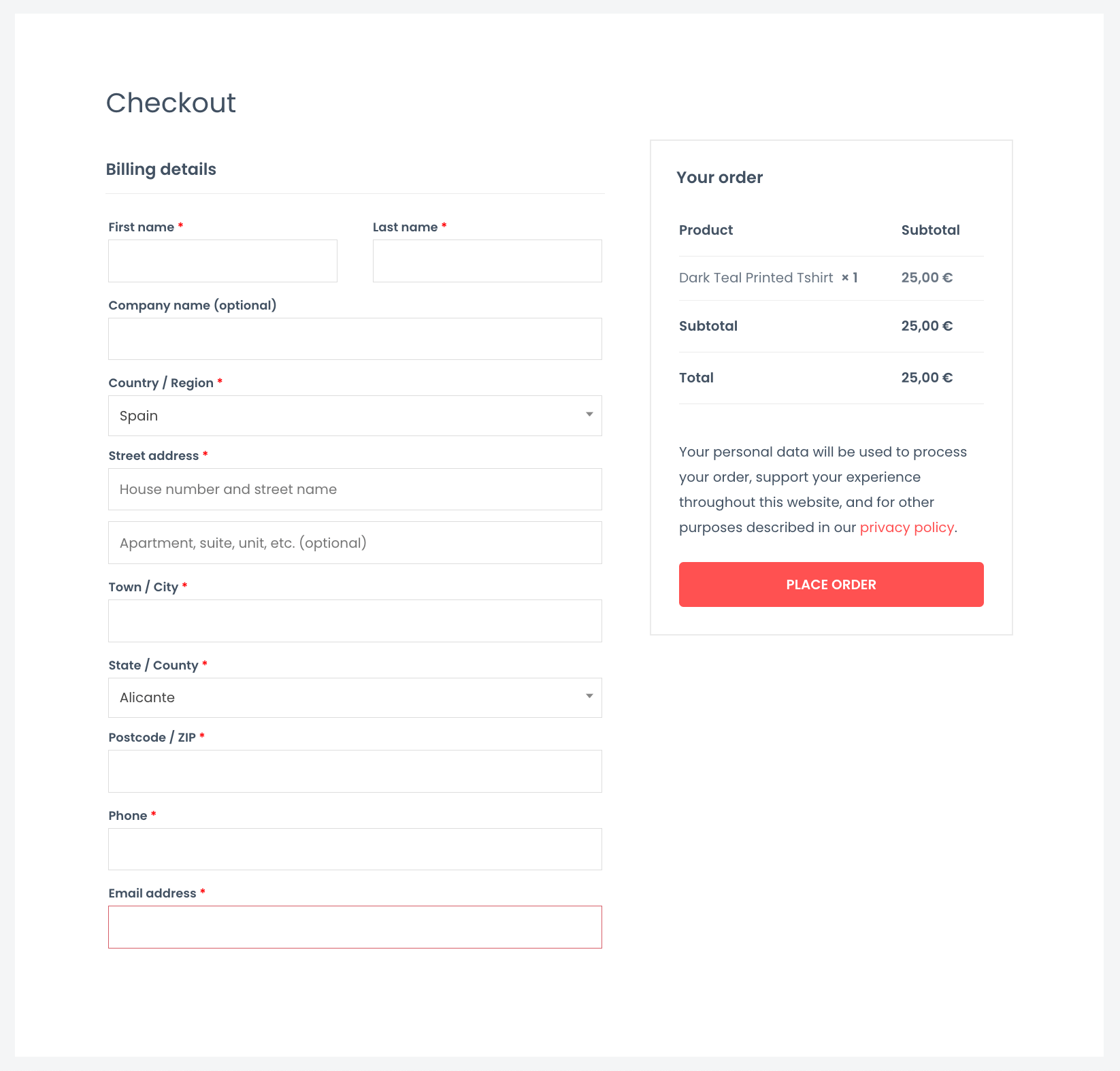Open the privacy policy link
The height and width of the screenshot is (1071, 1120).
pyautogui.click(x=906, y=527)
